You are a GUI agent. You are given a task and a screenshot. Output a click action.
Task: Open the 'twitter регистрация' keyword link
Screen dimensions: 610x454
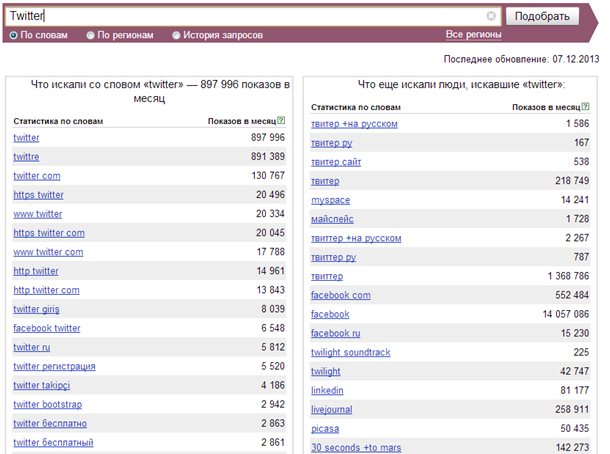(x=54, y=366)
